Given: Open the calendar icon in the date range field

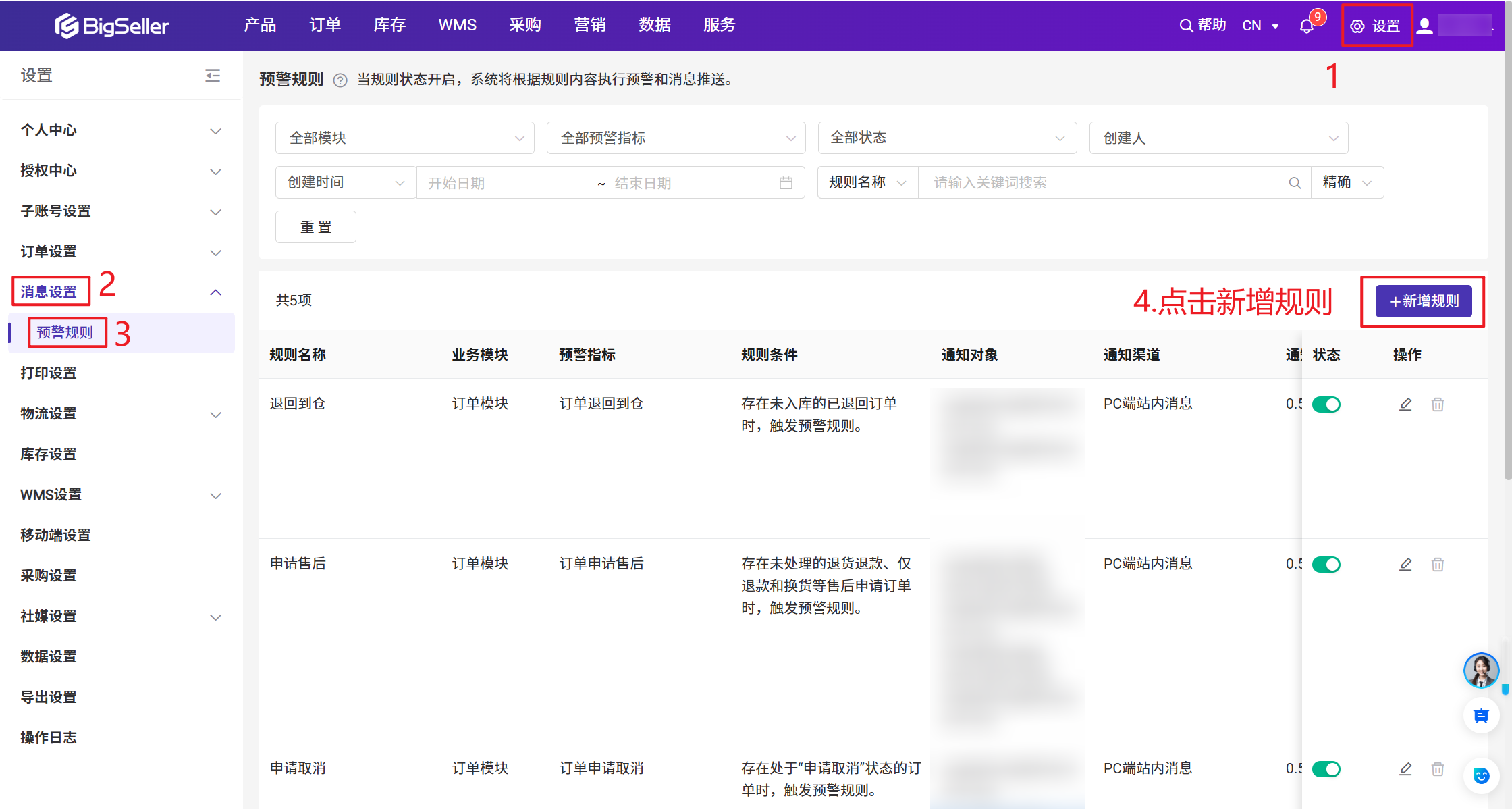Looking at the screenshot, I should pyautogui.click(x=786, y=183).
